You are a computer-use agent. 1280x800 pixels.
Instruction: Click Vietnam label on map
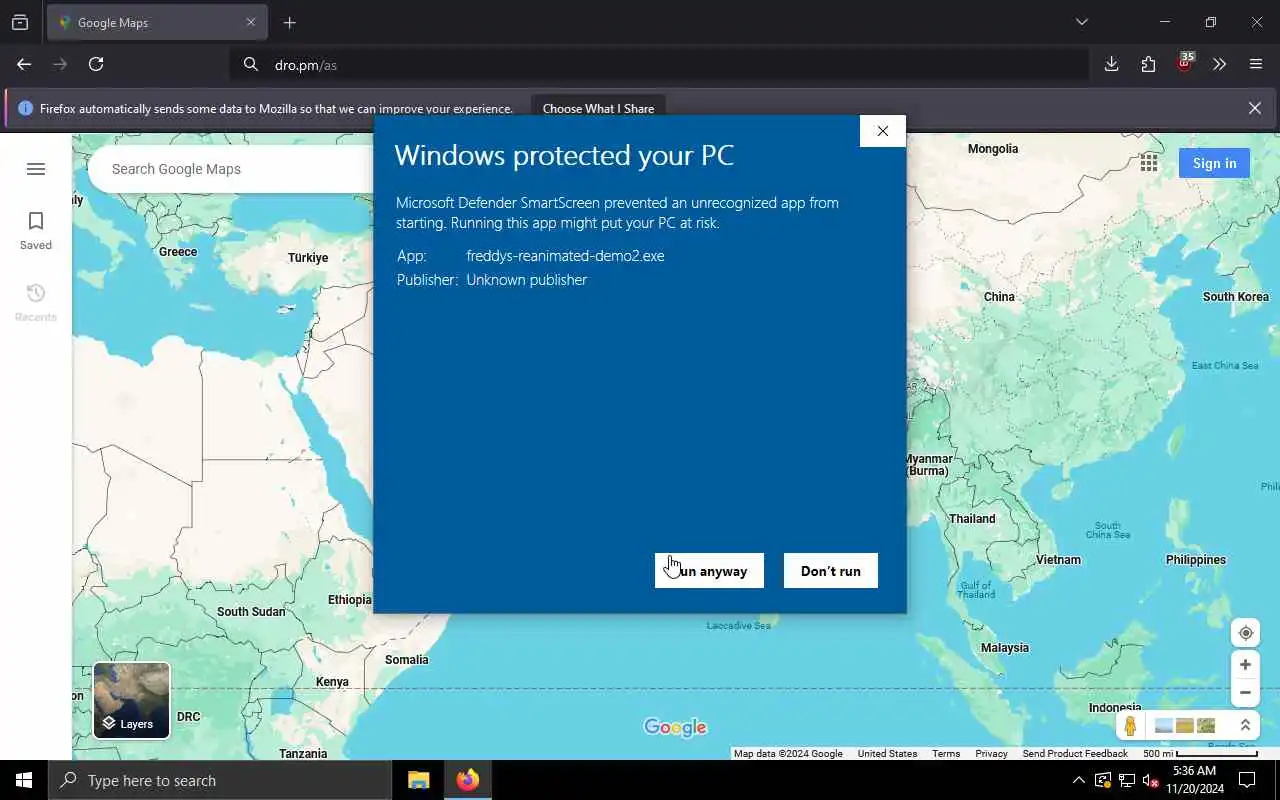[1058, 560]
